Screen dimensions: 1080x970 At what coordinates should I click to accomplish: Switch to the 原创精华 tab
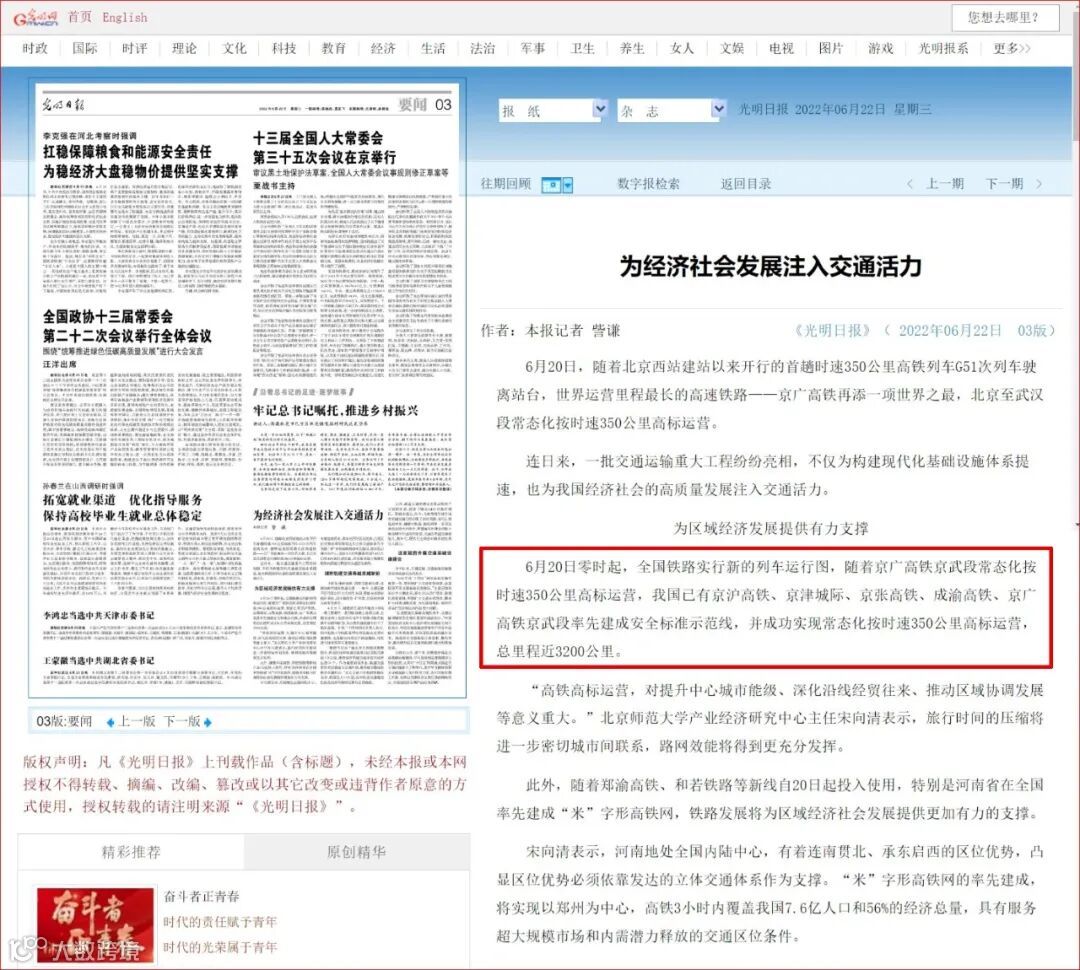pos(356,852)
